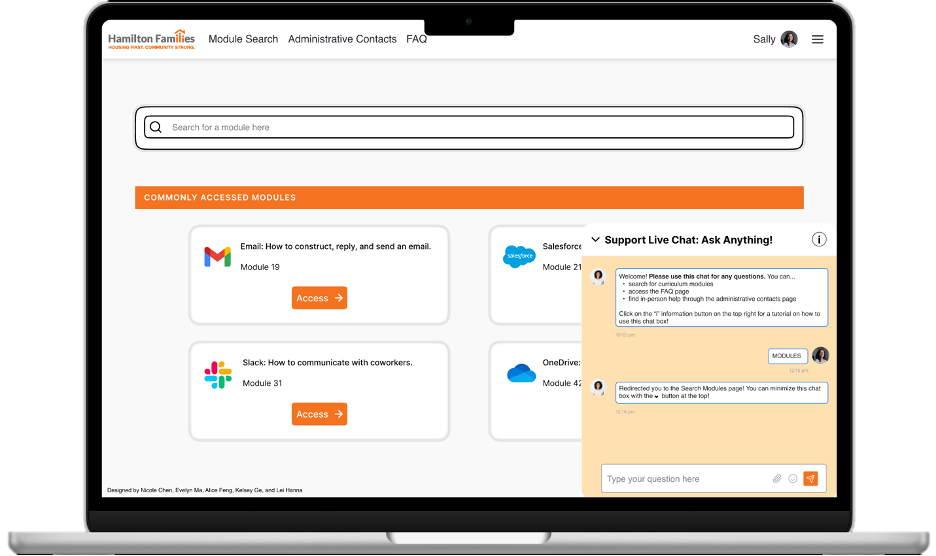Viewport: 936px width, 556px height.
Task: Send the chat message
Action: point(811,478)
